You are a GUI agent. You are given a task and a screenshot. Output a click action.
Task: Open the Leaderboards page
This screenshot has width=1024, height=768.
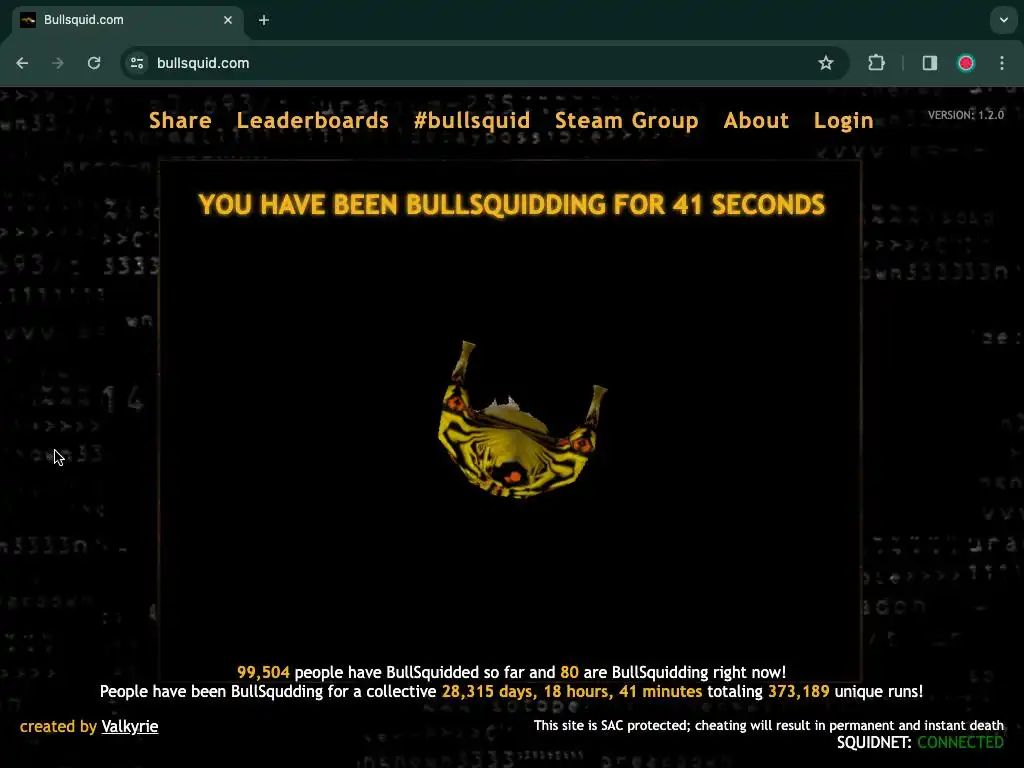click(x=313, y=121)
